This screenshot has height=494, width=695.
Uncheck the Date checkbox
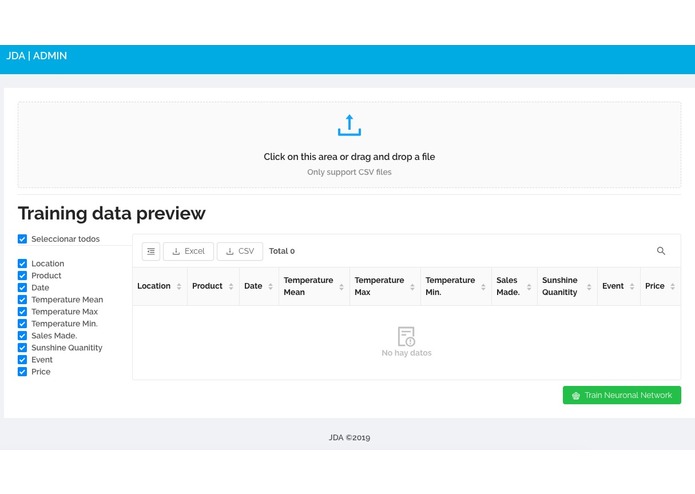point(23,288)
